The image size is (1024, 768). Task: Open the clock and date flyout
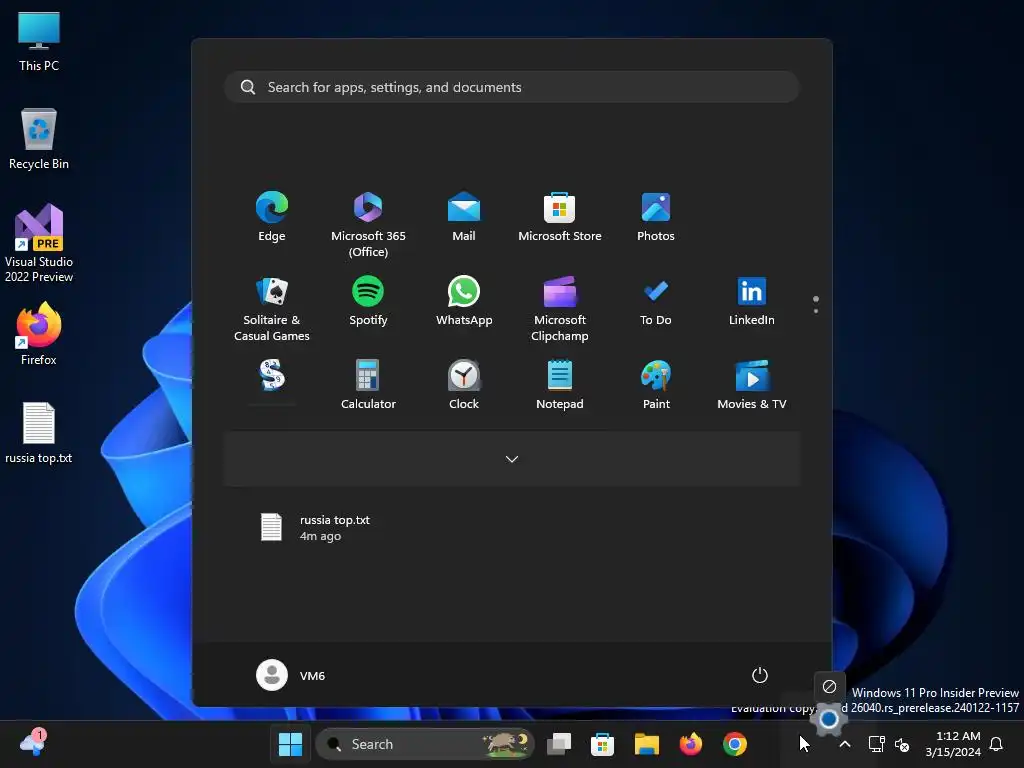[x=953, y=744]
